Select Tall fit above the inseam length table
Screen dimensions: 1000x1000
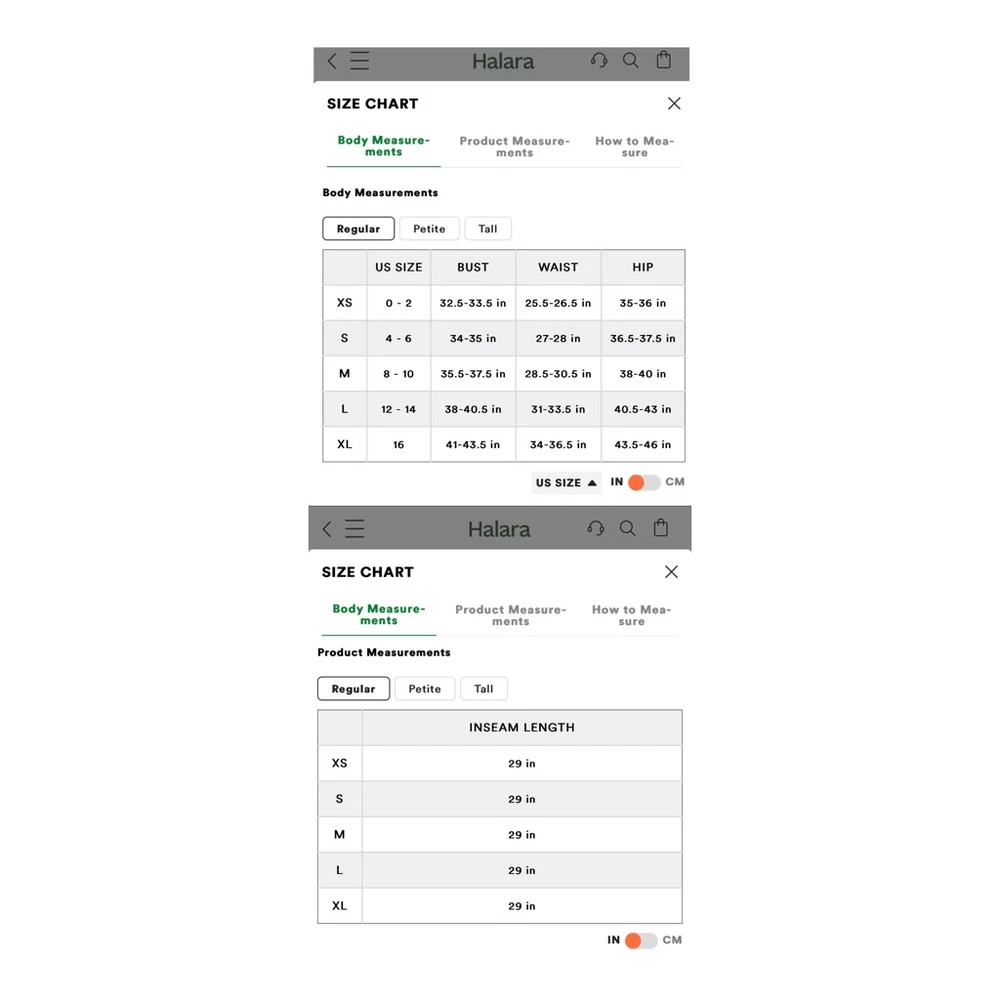(484, 689)
